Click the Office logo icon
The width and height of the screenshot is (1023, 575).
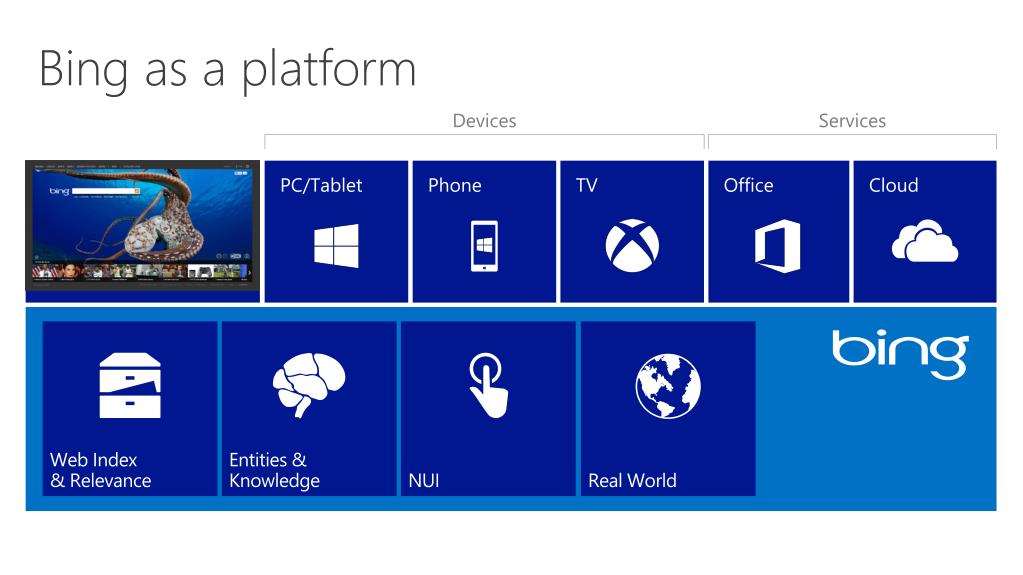pyautogui.click(x=778, y=246)
